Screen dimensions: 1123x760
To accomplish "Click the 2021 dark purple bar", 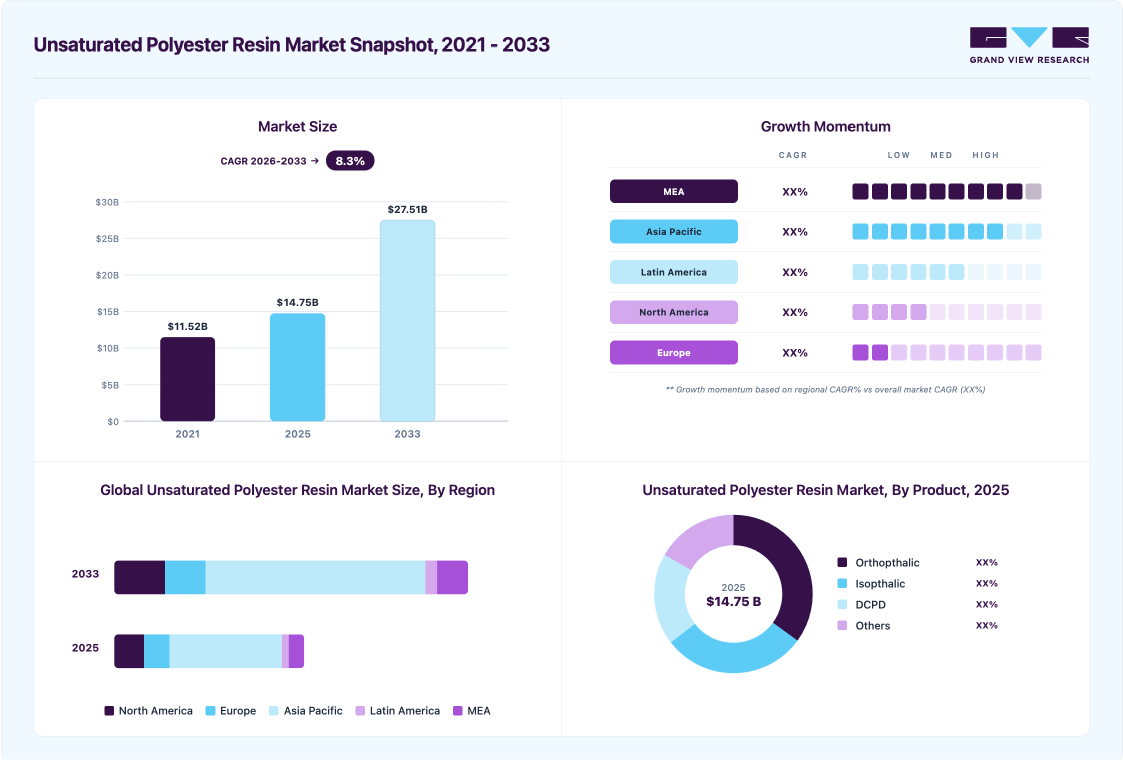I will (x=188, y=379).
